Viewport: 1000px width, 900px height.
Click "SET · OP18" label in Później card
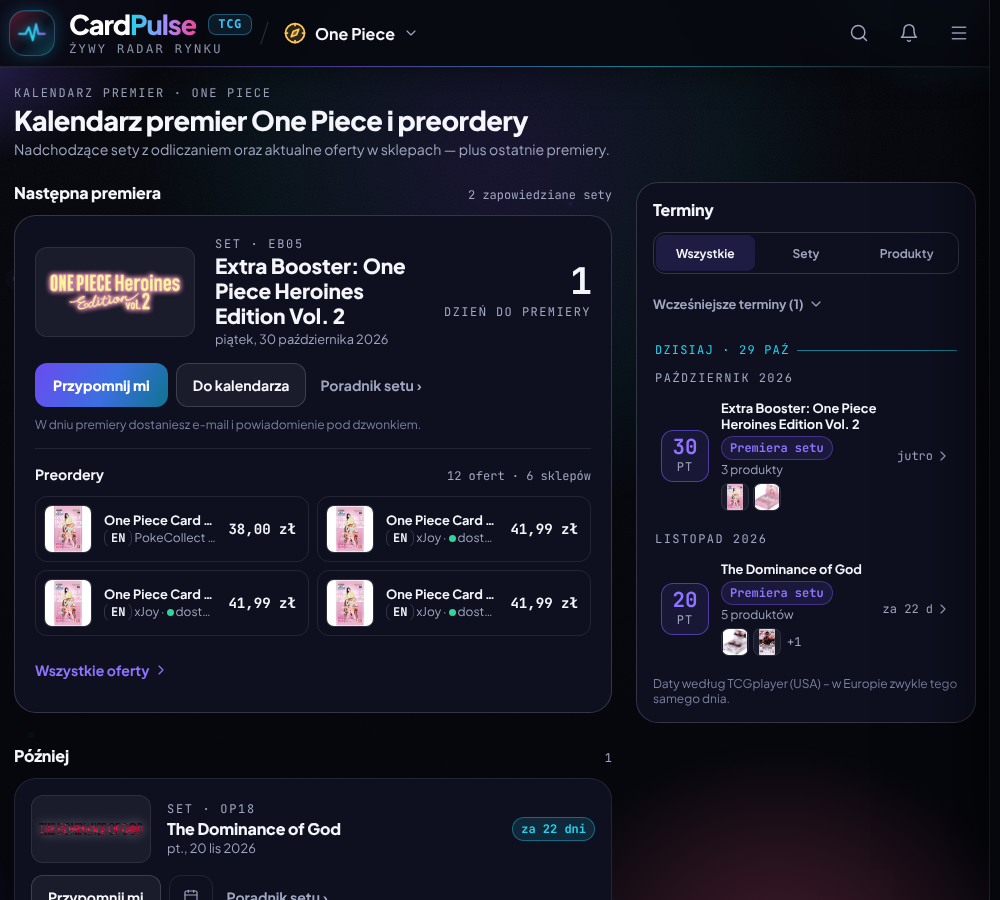click(x=210, y=809)
